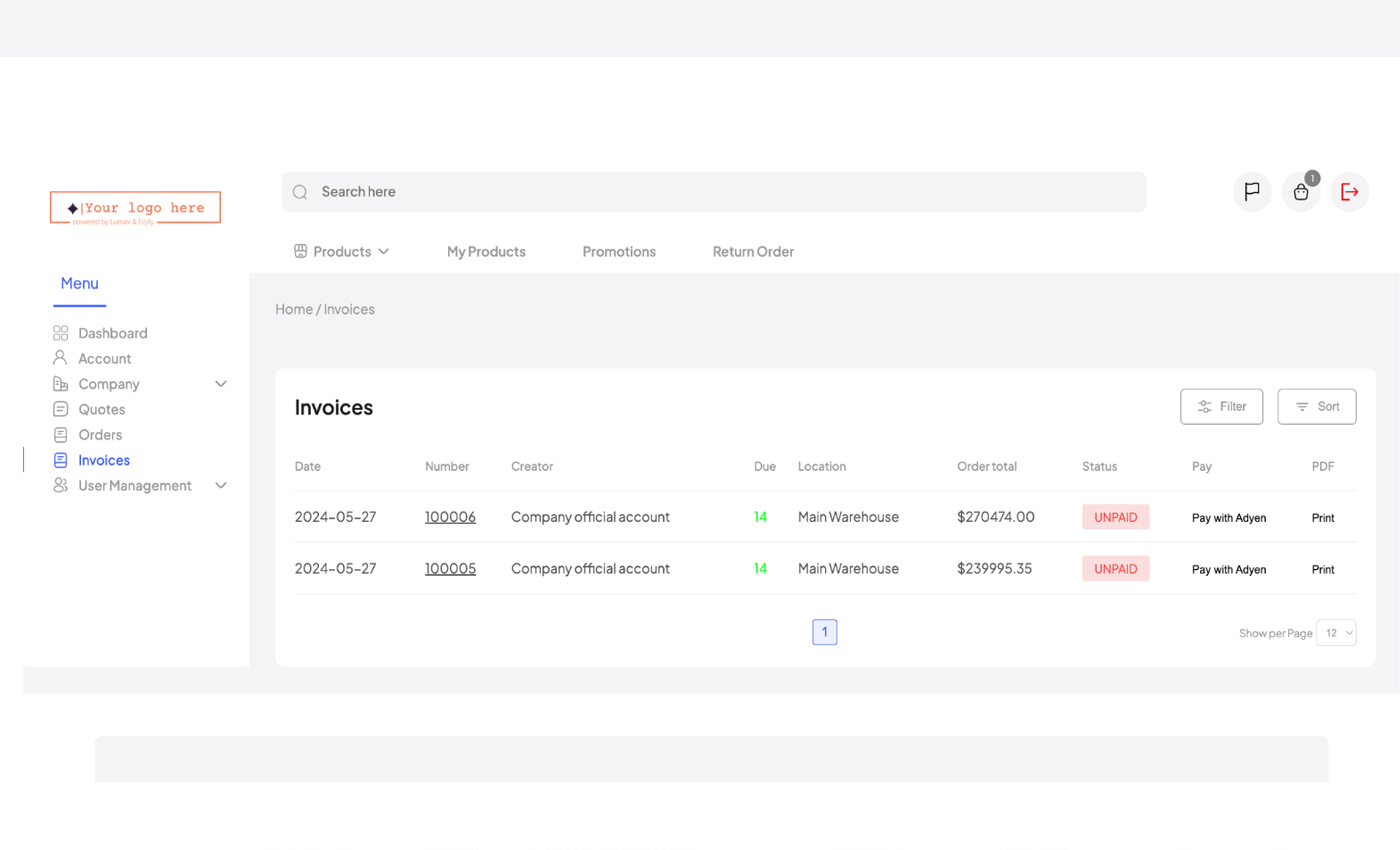Click the flag icon in the header
Screen dimensions: 1400x850
click(x=1251, y=192)
